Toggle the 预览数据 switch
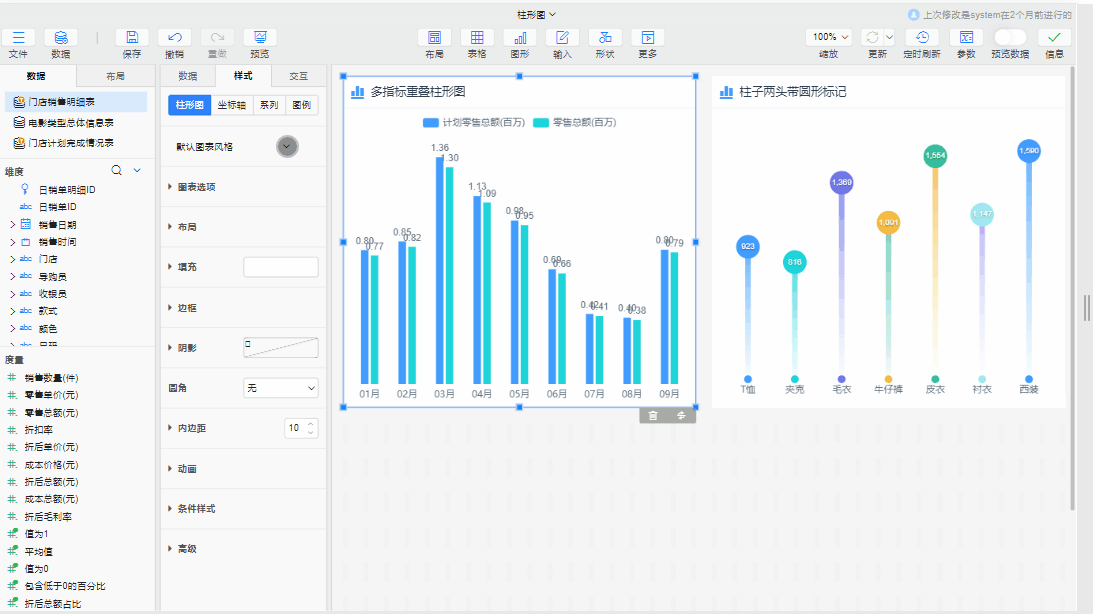The width and height of the screenshot is (1093, 614). click(x=1009, y=37)
